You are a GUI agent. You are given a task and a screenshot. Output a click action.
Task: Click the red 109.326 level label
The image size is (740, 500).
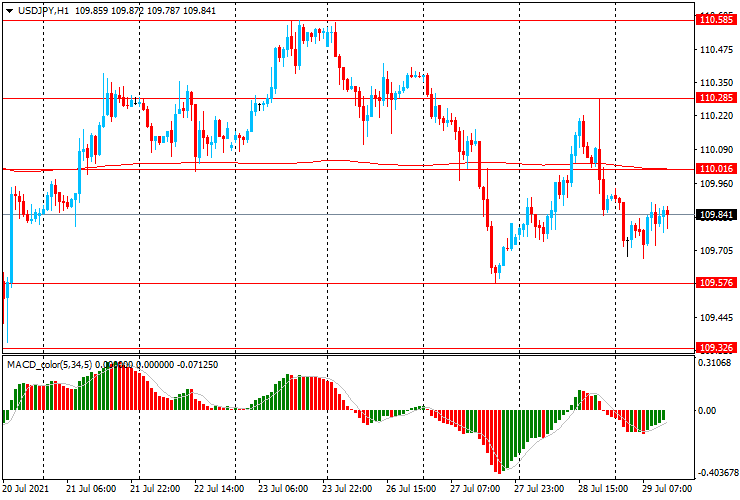pos(716,347)
